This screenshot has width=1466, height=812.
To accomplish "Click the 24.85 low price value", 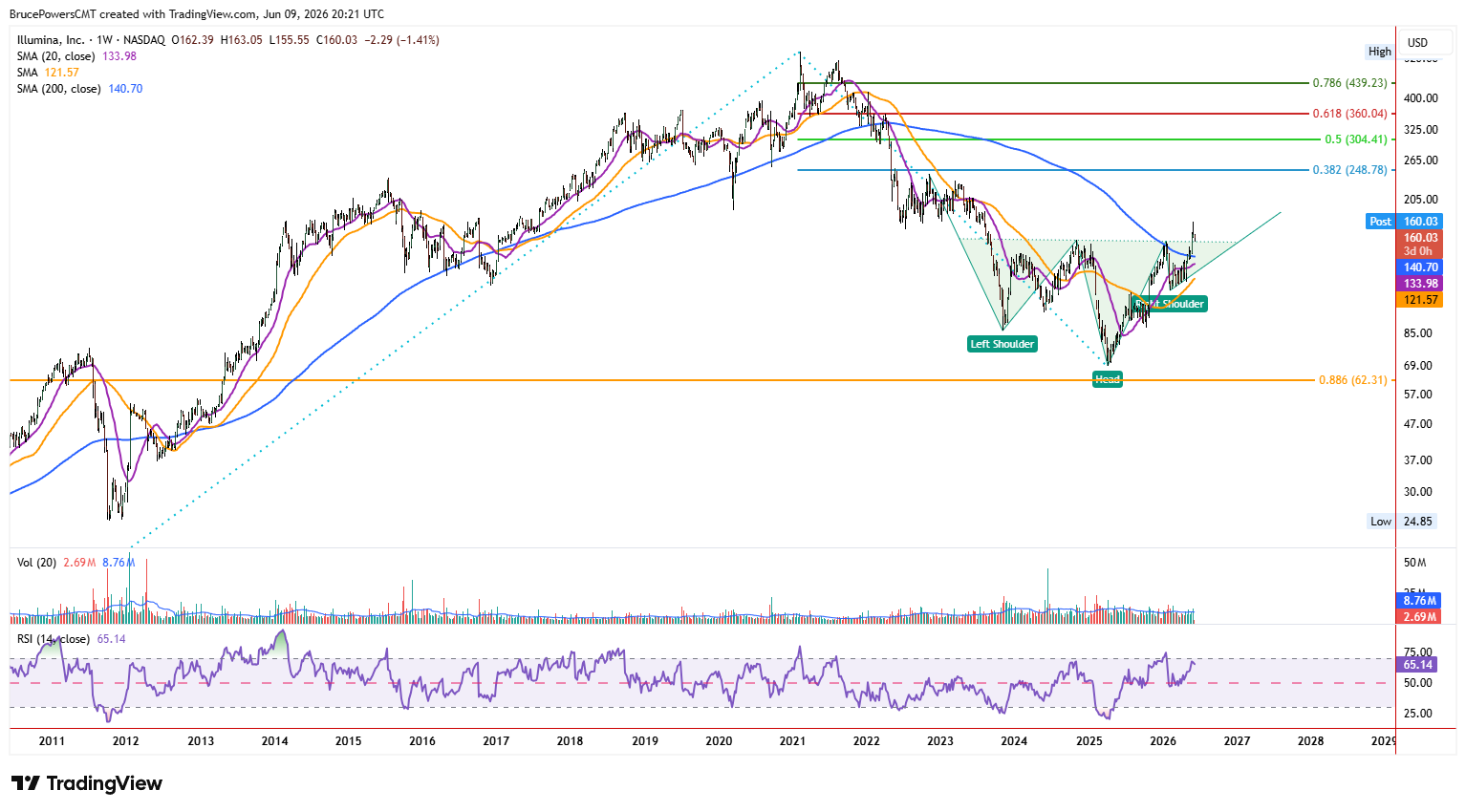I will coord(1418,522).
